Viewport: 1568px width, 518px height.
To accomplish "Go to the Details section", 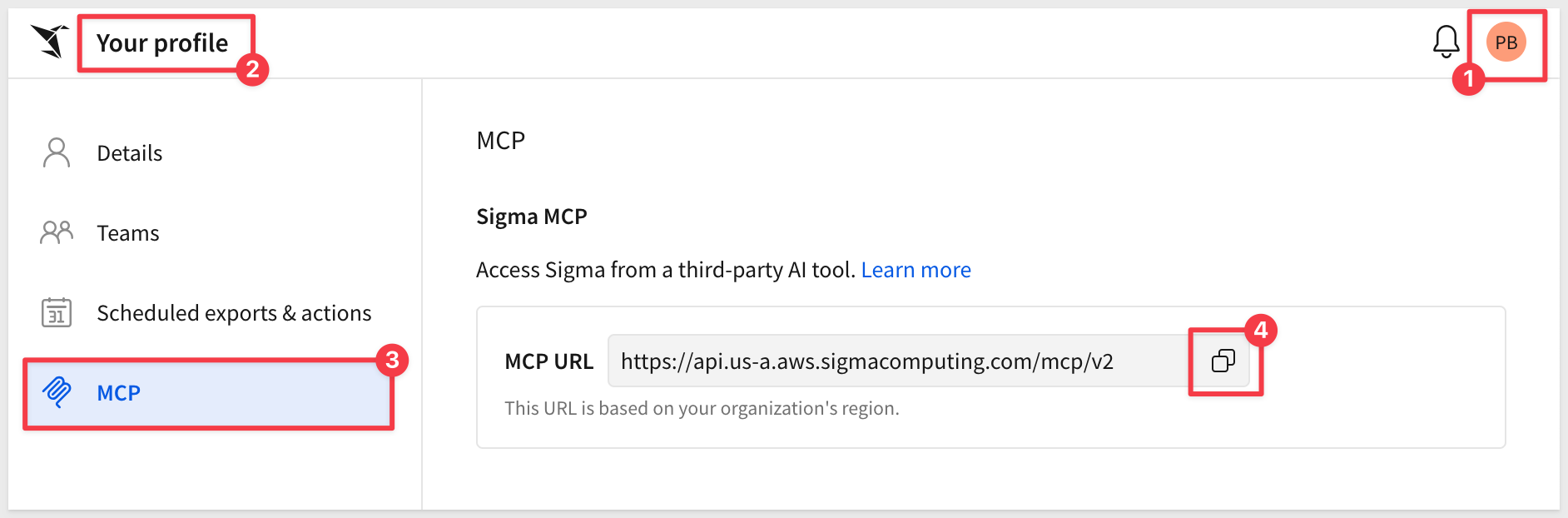I will click(x=129, y=153).
